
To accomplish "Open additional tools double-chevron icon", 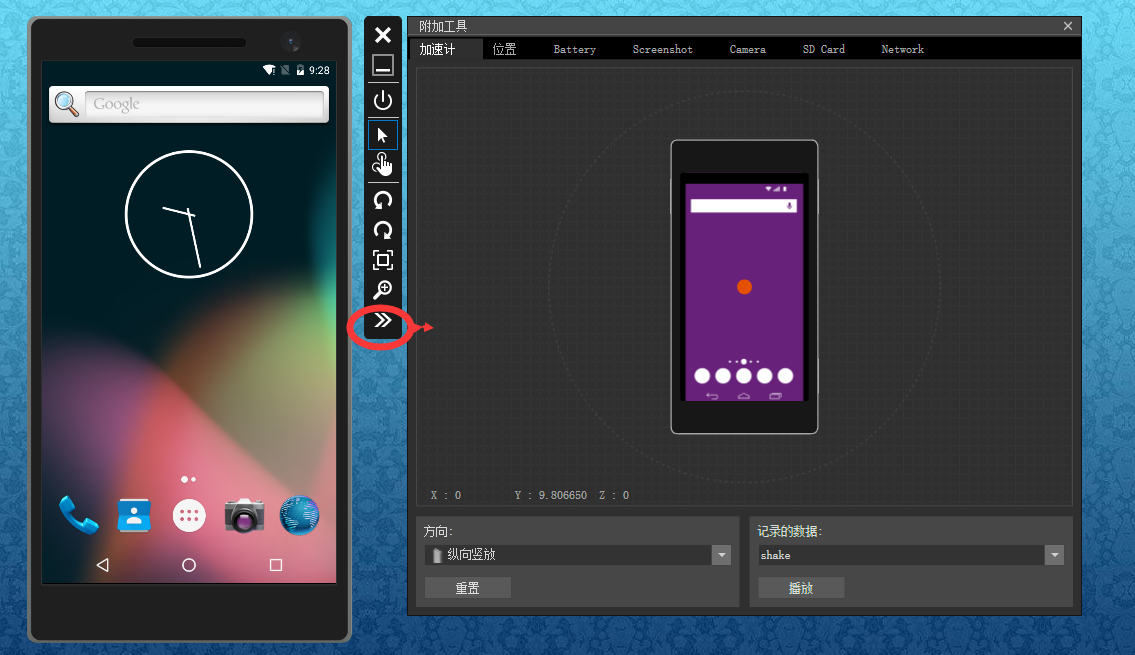I will pyautogui.click(x=383, y=320).
